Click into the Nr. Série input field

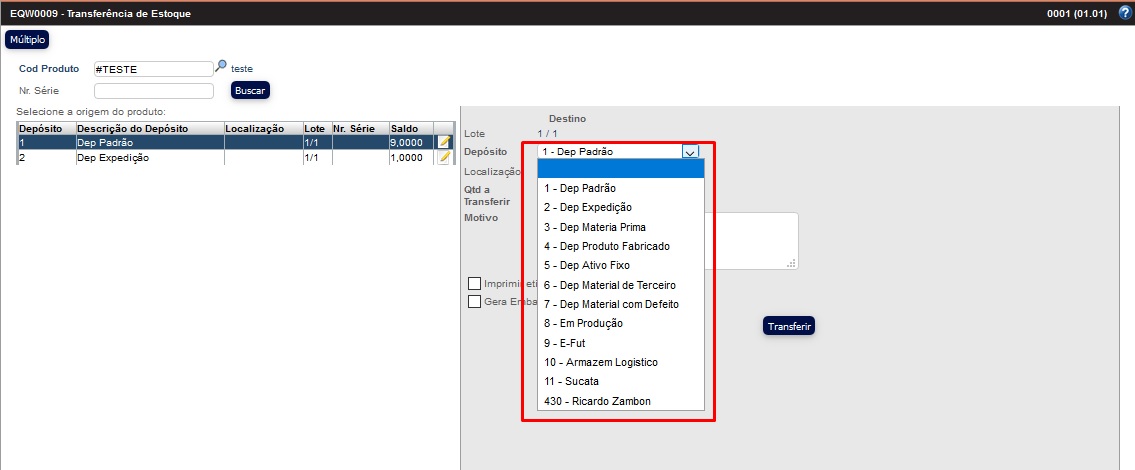click(x=153, y=91)
